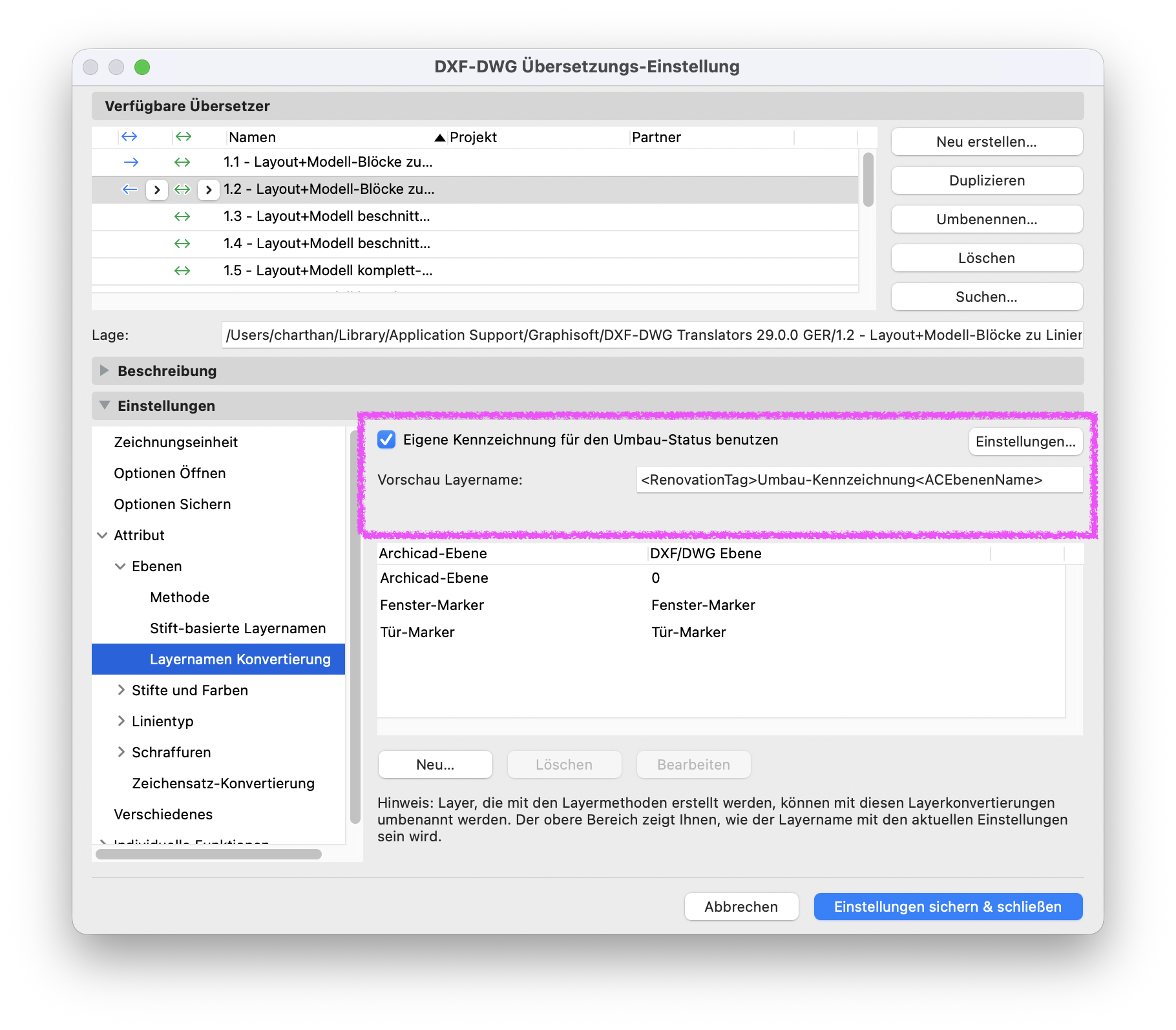Expand the Linientyp tree node
The image size is (1176, 1030).
click(x=121, y=721)
